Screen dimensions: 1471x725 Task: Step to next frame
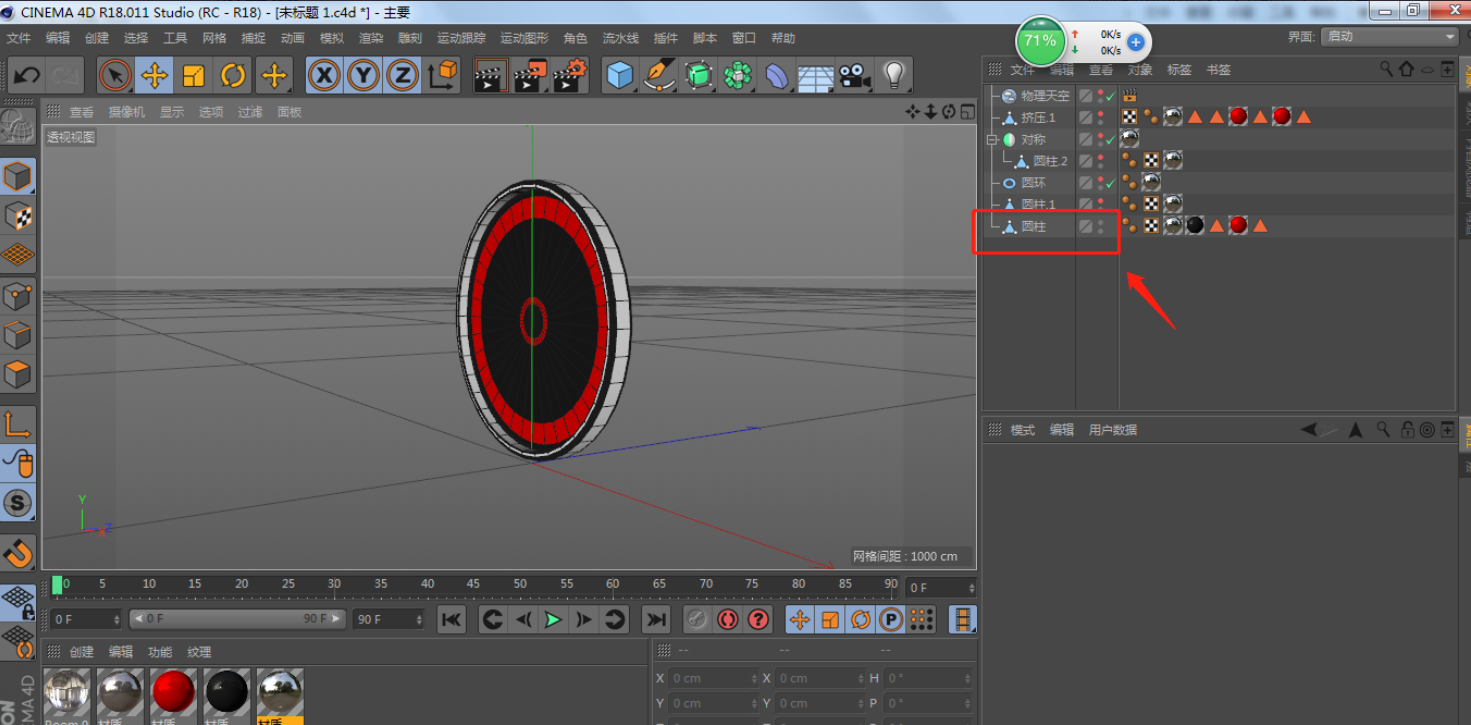(x=584, y=620)
